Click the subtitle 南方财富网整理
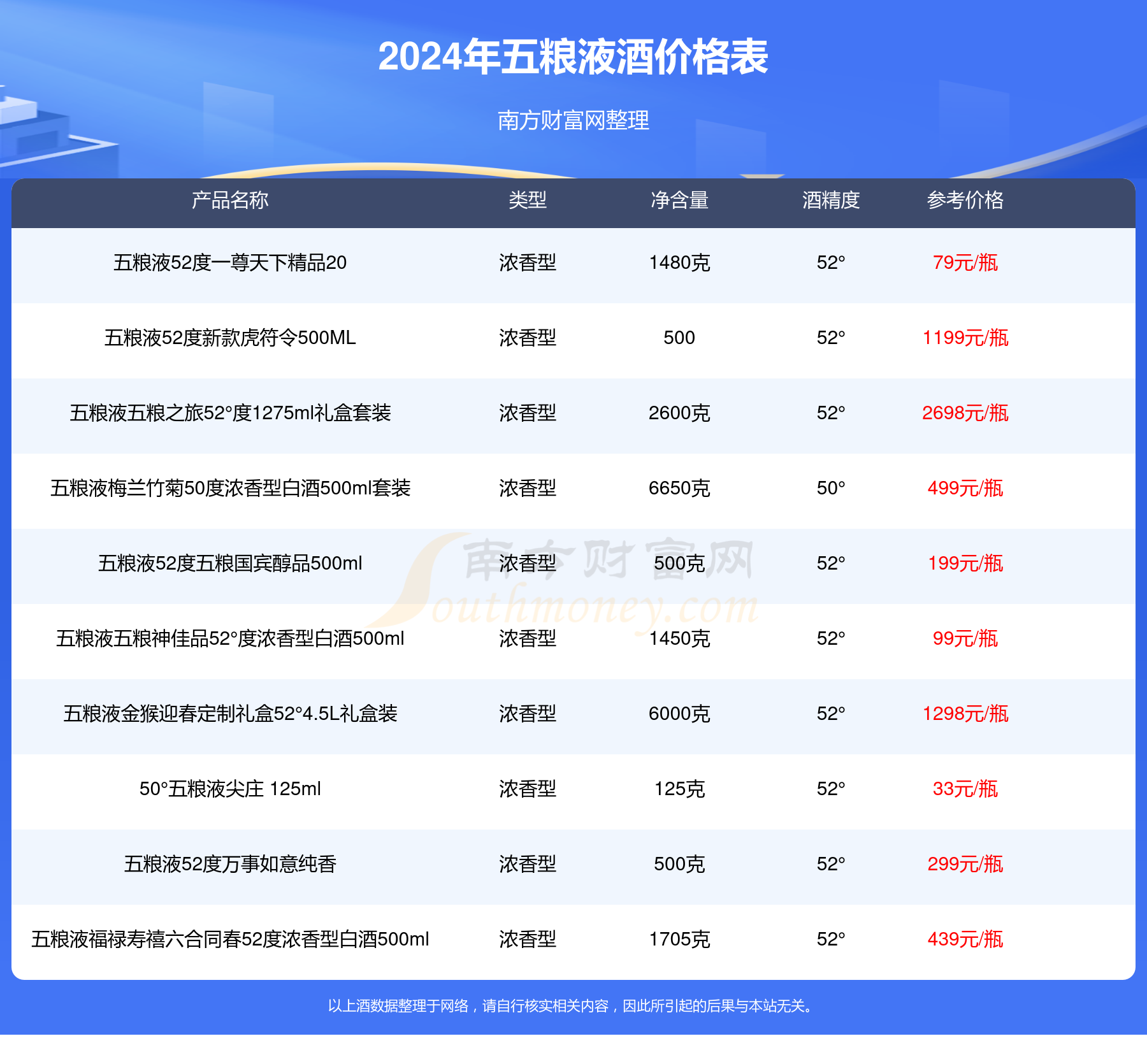The image size is (1147, 1064). (573, 120)
